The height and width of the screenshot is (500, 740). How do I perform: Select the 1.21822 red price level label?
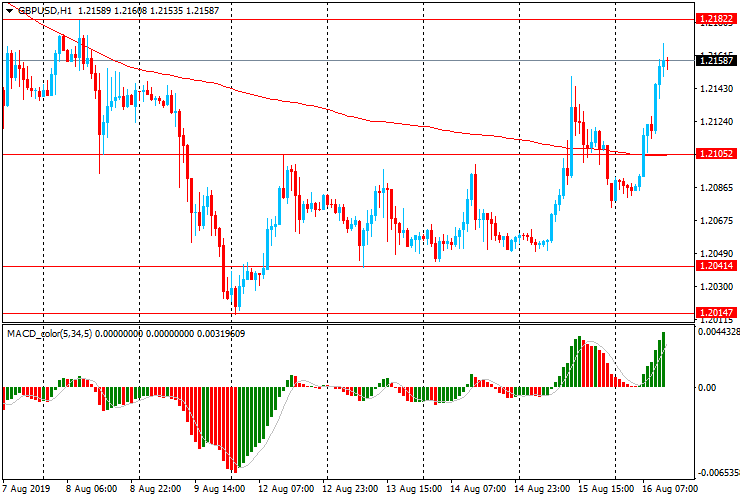coord(716,19)
